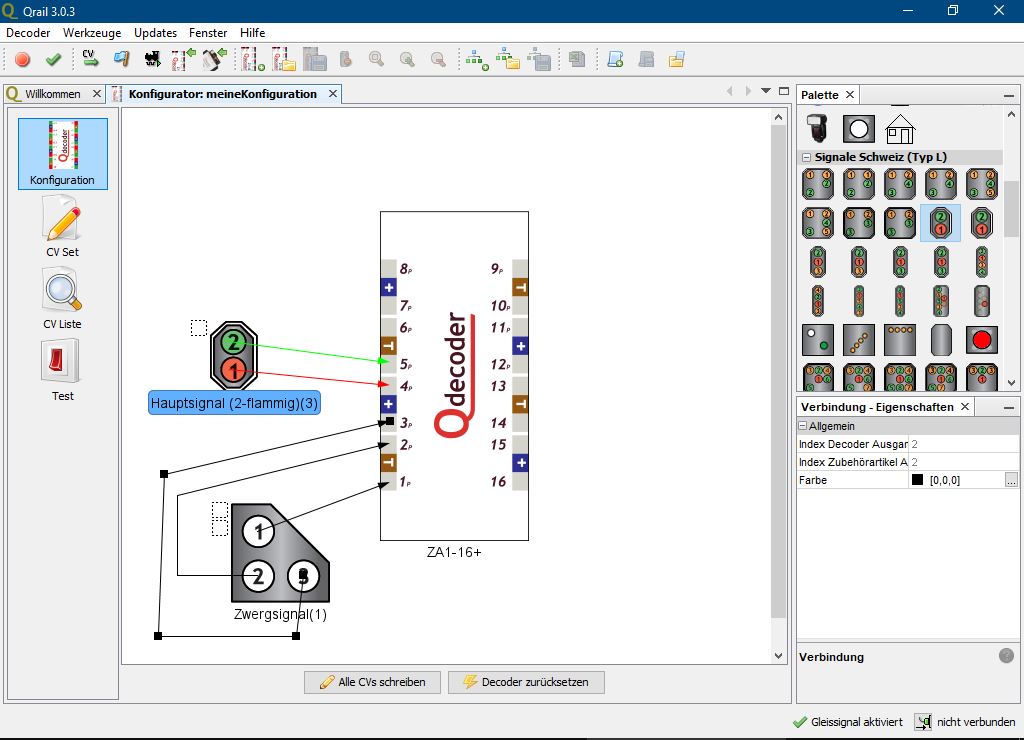Click the black Farbe color swatch
1024x740 pixels.
point(918,480)
